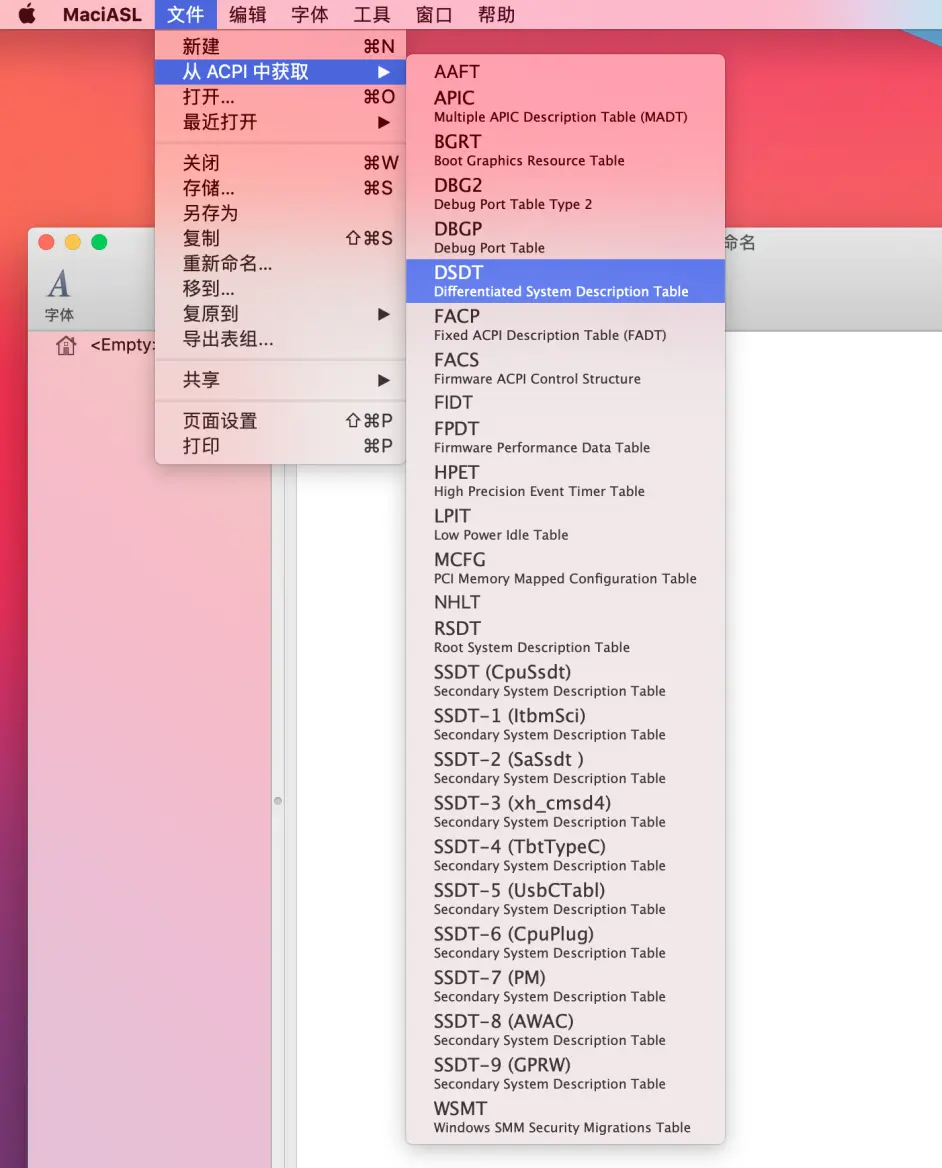Select RSDT Root System Description Table
This screenshot has width=942, height=1168.
click(x=565, y=637)
